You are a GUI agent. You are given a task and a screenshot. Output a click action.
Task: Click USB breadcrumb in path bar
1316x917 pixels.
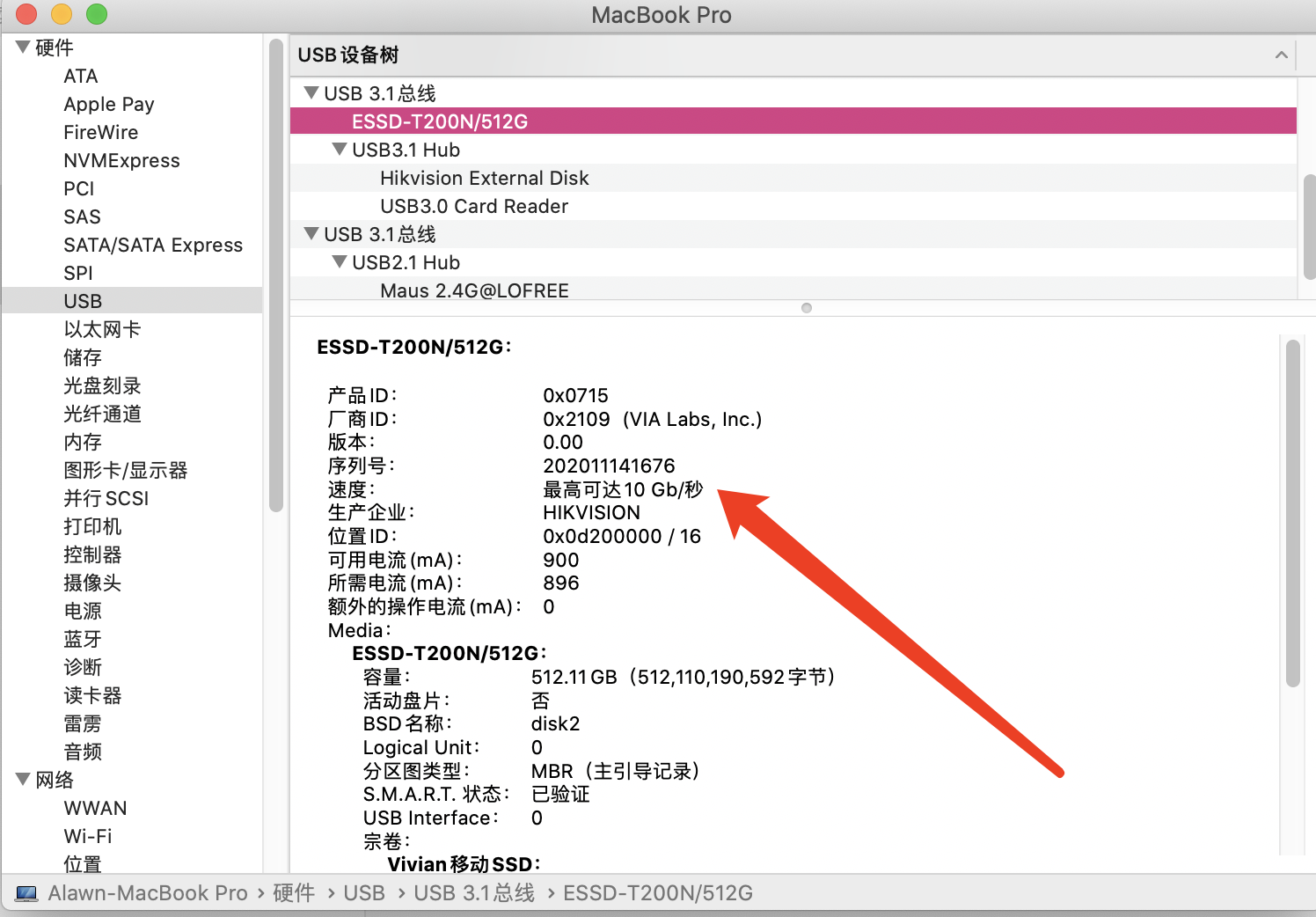click(x=364, y=893)
